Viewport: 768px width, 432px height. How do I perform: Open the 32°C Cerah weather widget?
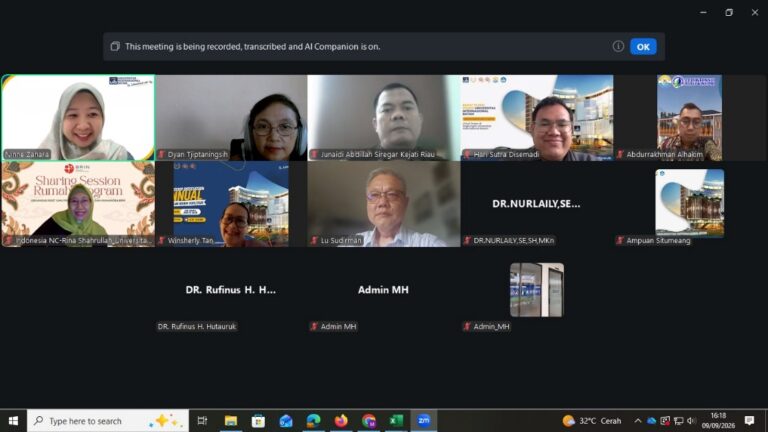point(592,421)
